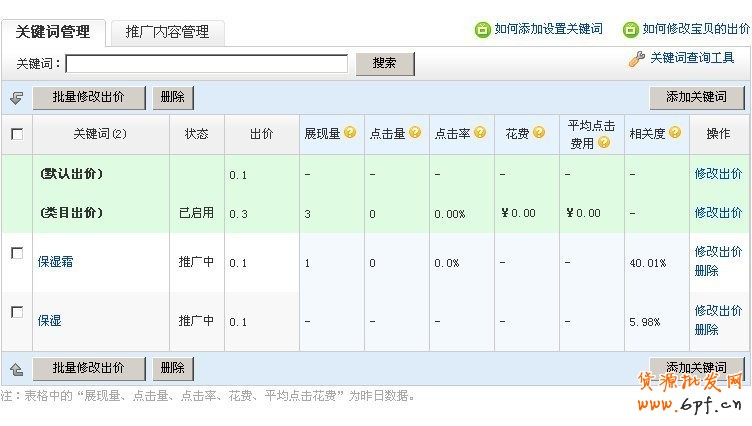Screen dimensions: 752x426
Task: Switch to the 推广内容管理 tab
Action: pyautogui.click(x=167, y=32)
